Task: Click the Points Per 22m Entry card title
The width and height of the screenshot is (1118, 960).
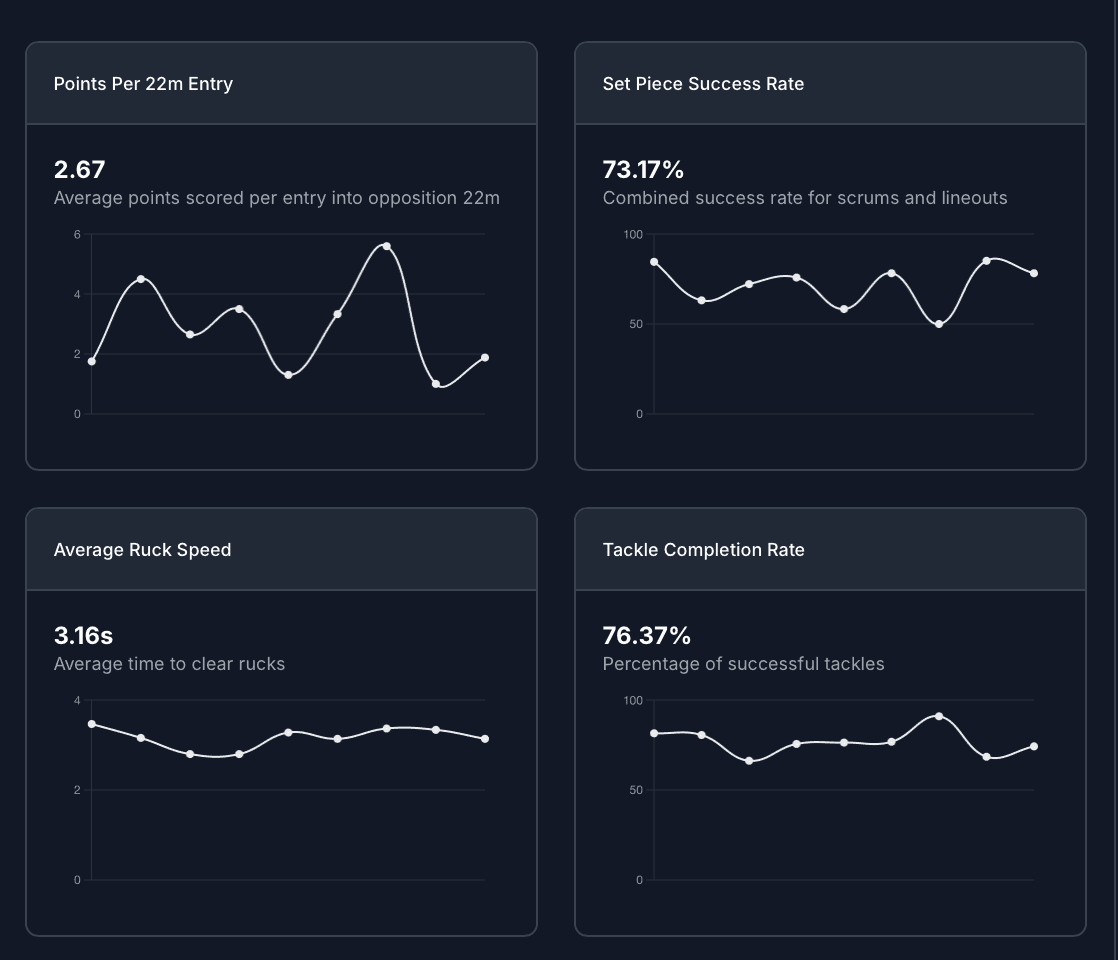Action: (x=143, y=84)
